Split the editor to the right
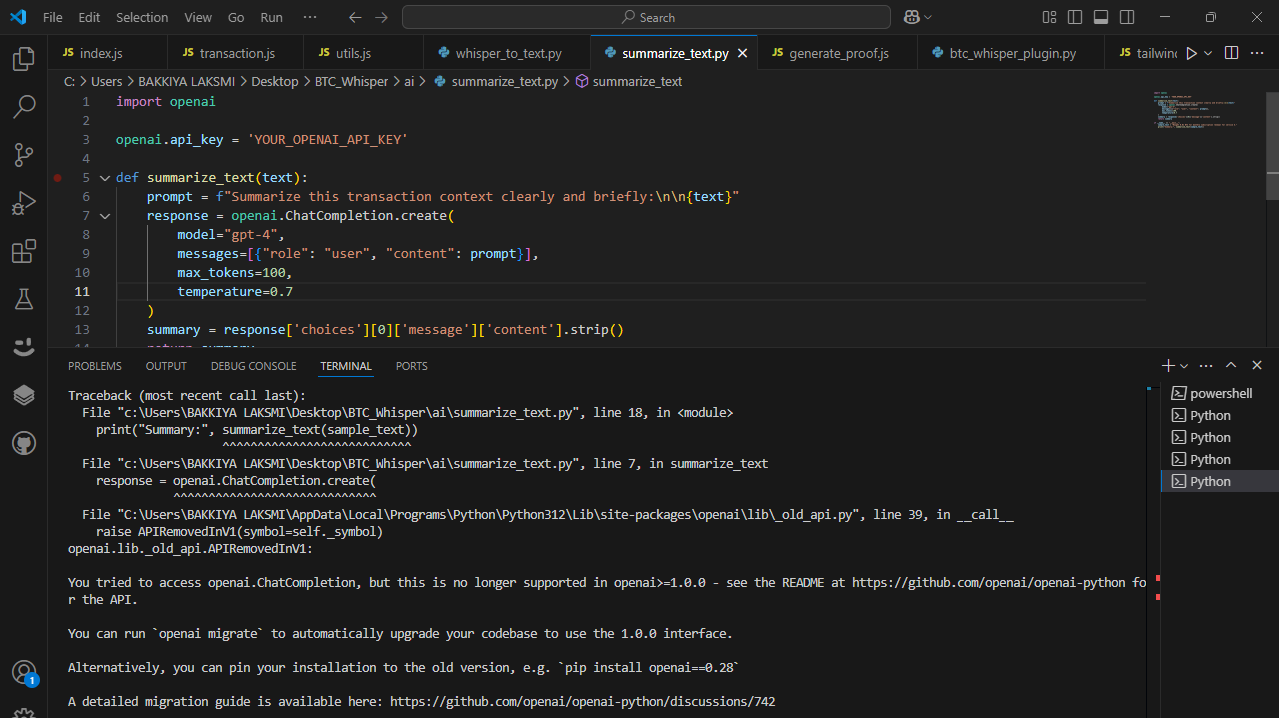This screenshot has width=1279, height=718. [x=1231, y=53]
